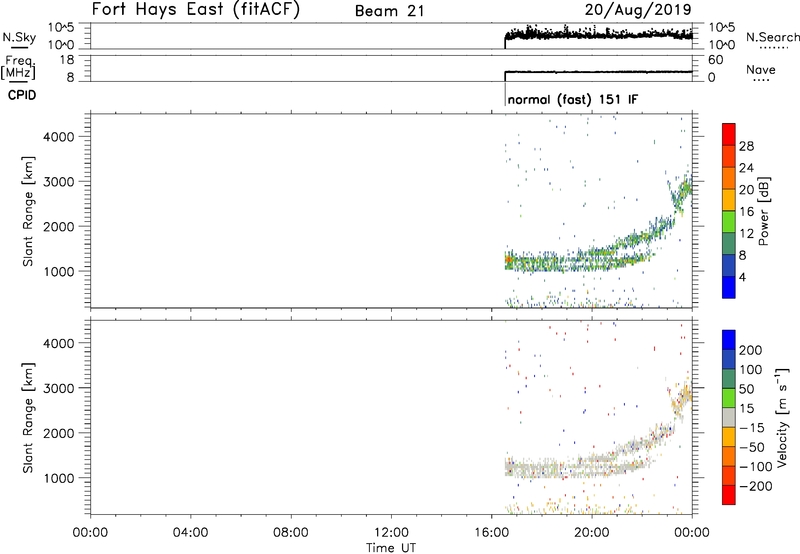Screen dimensions: 800x554
Task: Click the 28 tick on power colorbar
Action: [746, 146]
